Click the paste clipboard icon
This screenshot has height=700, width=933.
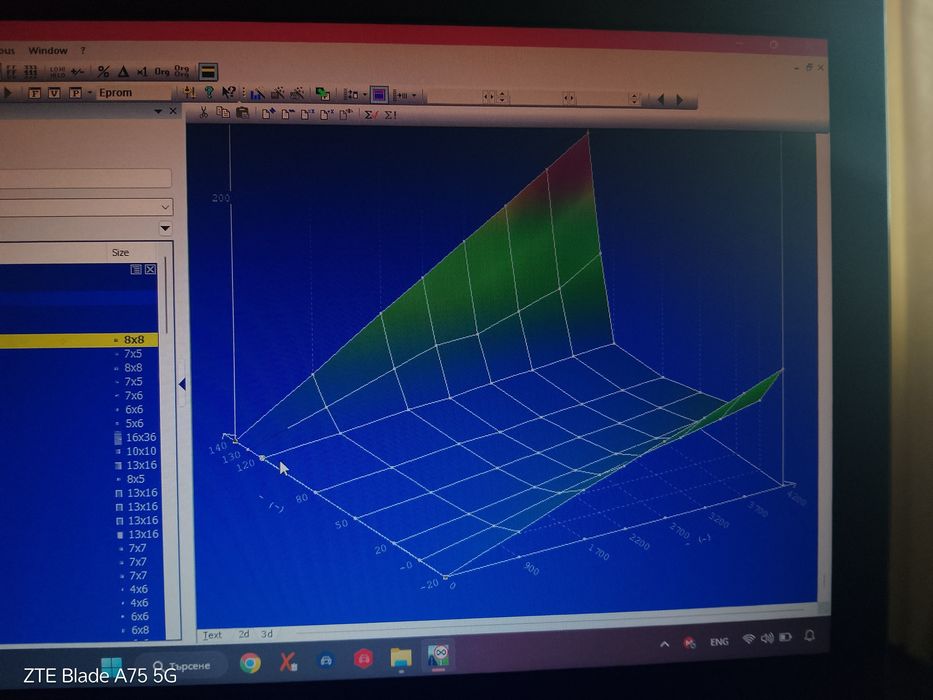coord(242,112)
